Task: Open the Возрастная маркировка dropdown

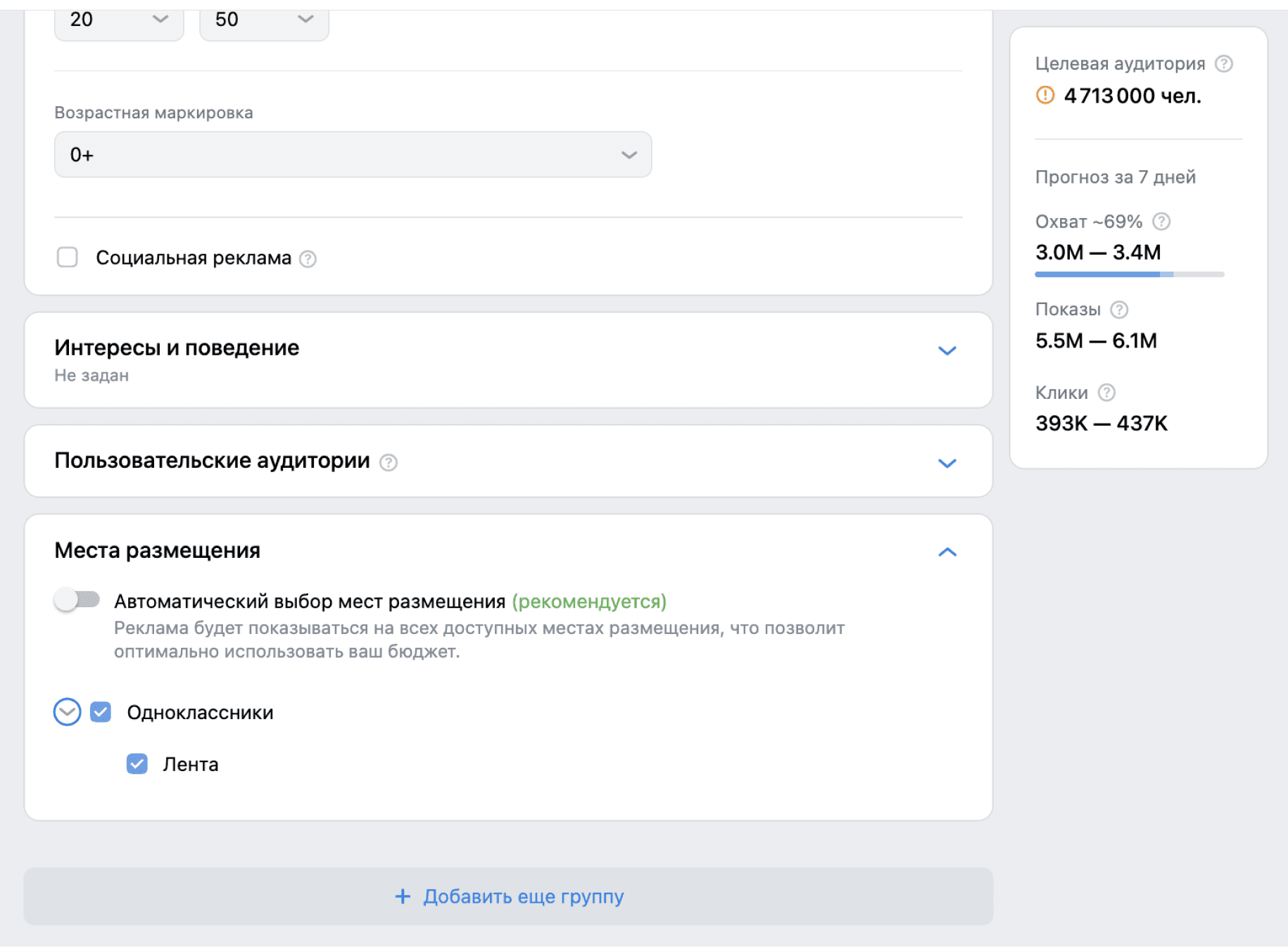Action: point(353,155)
